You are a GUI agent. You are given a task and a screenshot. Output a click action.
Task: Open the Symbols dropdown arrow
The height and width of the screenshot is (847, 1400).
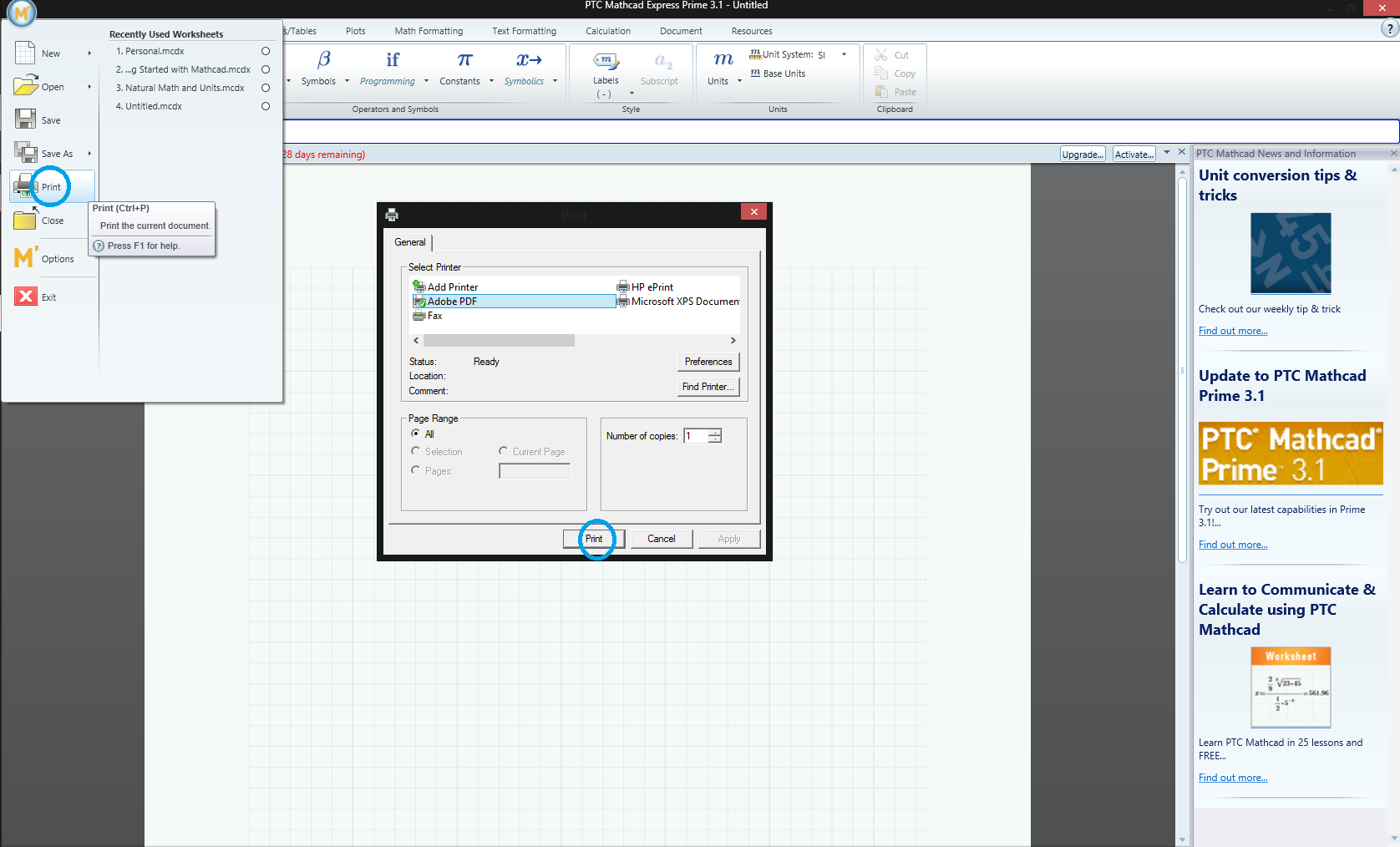347,81
